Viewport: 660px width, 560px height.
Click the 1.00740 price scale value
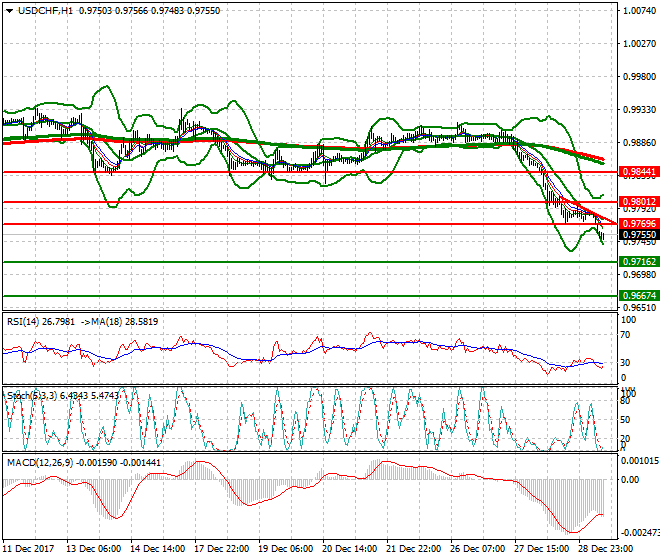point(639,11)
